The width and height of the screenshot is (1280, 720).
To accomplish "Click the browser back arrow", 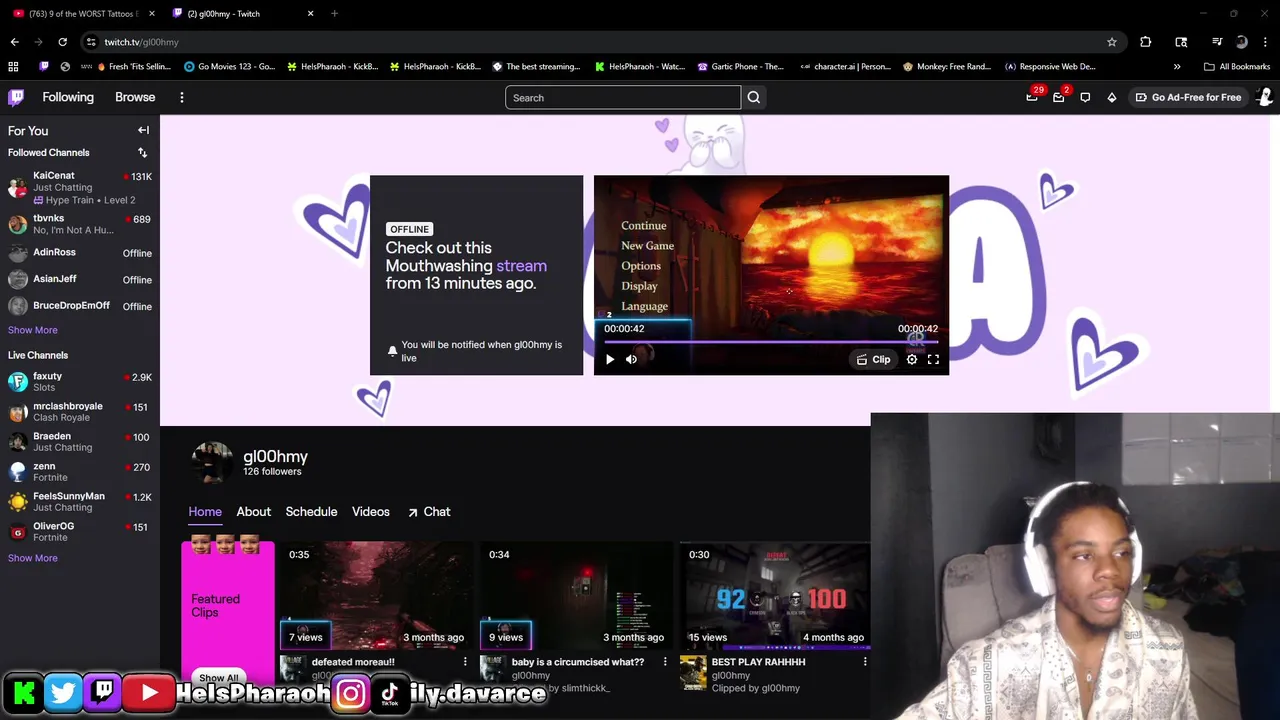I will (x=14, y=42).
